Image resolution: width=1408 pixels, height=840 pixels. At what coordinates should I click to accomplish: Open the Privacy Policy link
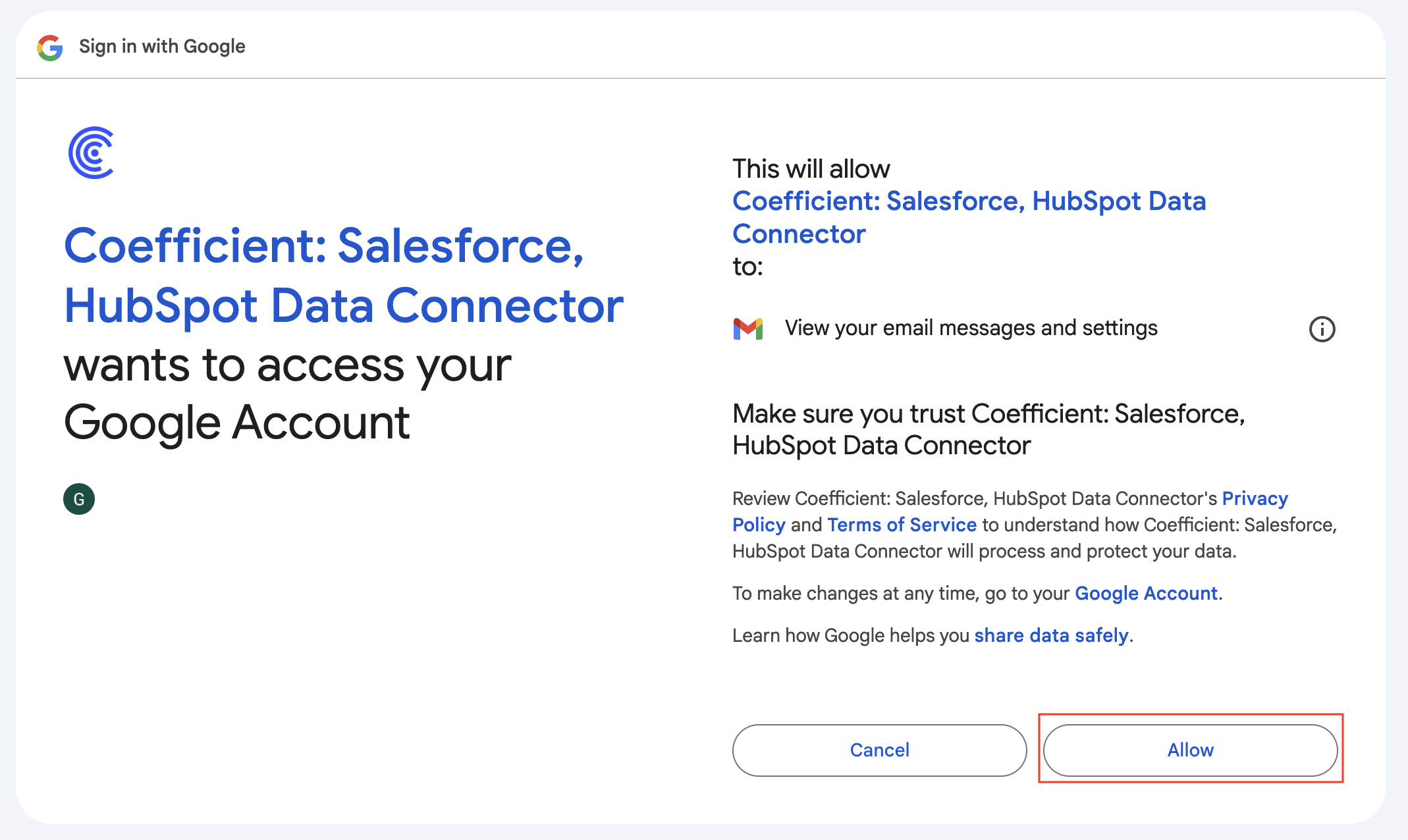(1255, 499)
